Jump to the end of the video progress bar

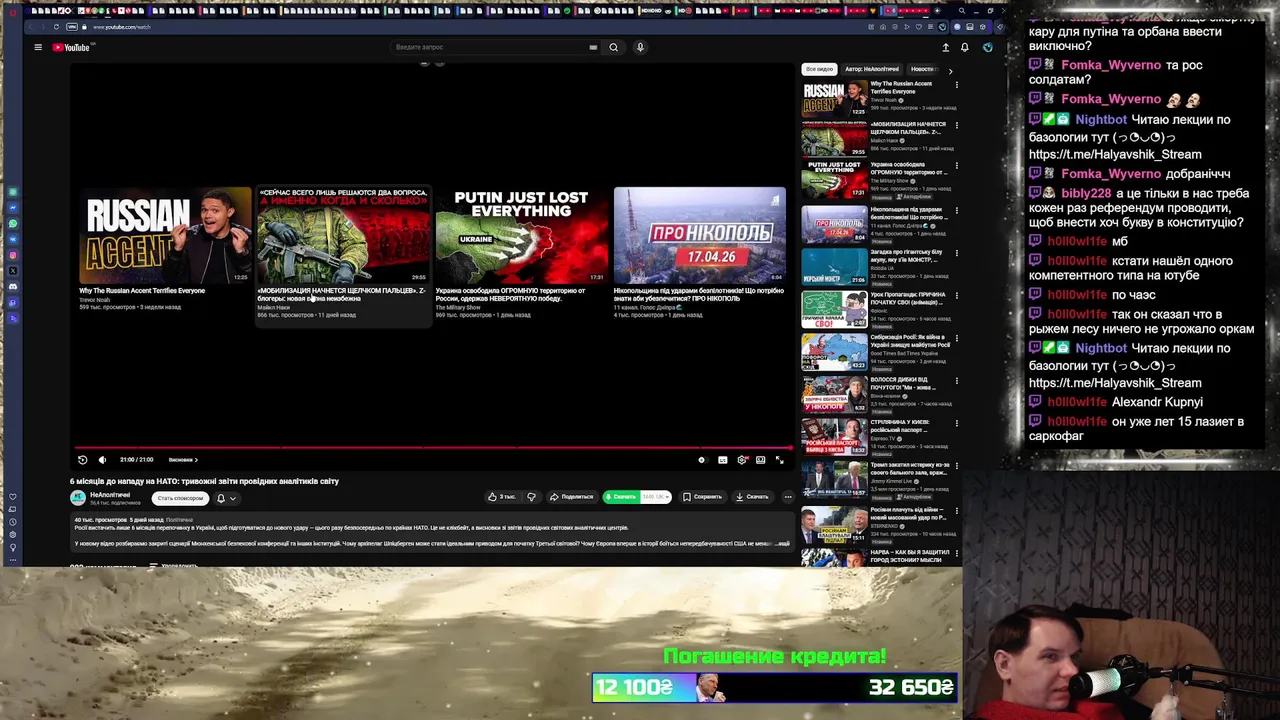pyautogui.click(x=791, y=448)
